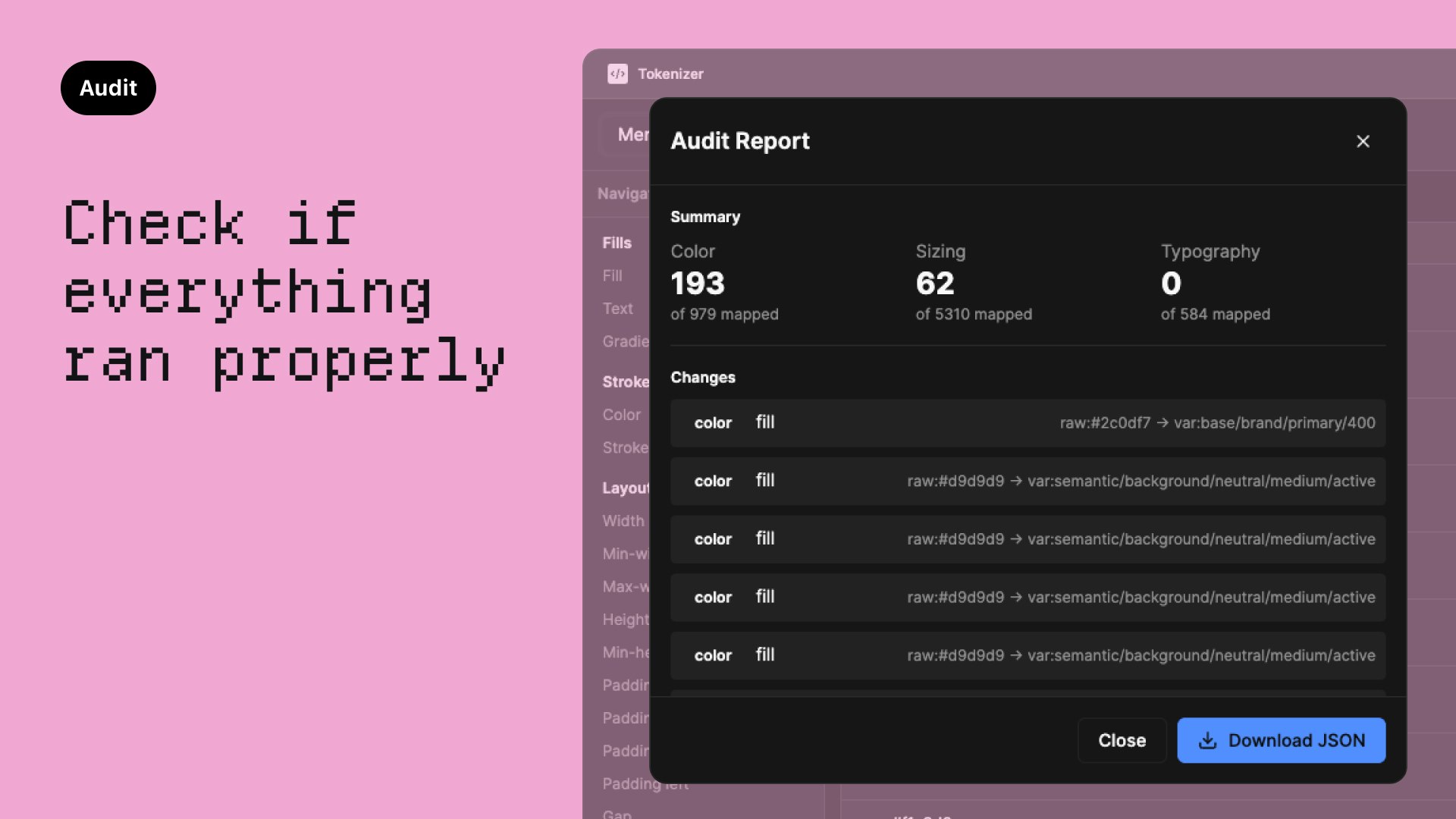Screen dimensions: 1456x819
Task: Click the download icon in Download JSON
Action: point(1207,740)
